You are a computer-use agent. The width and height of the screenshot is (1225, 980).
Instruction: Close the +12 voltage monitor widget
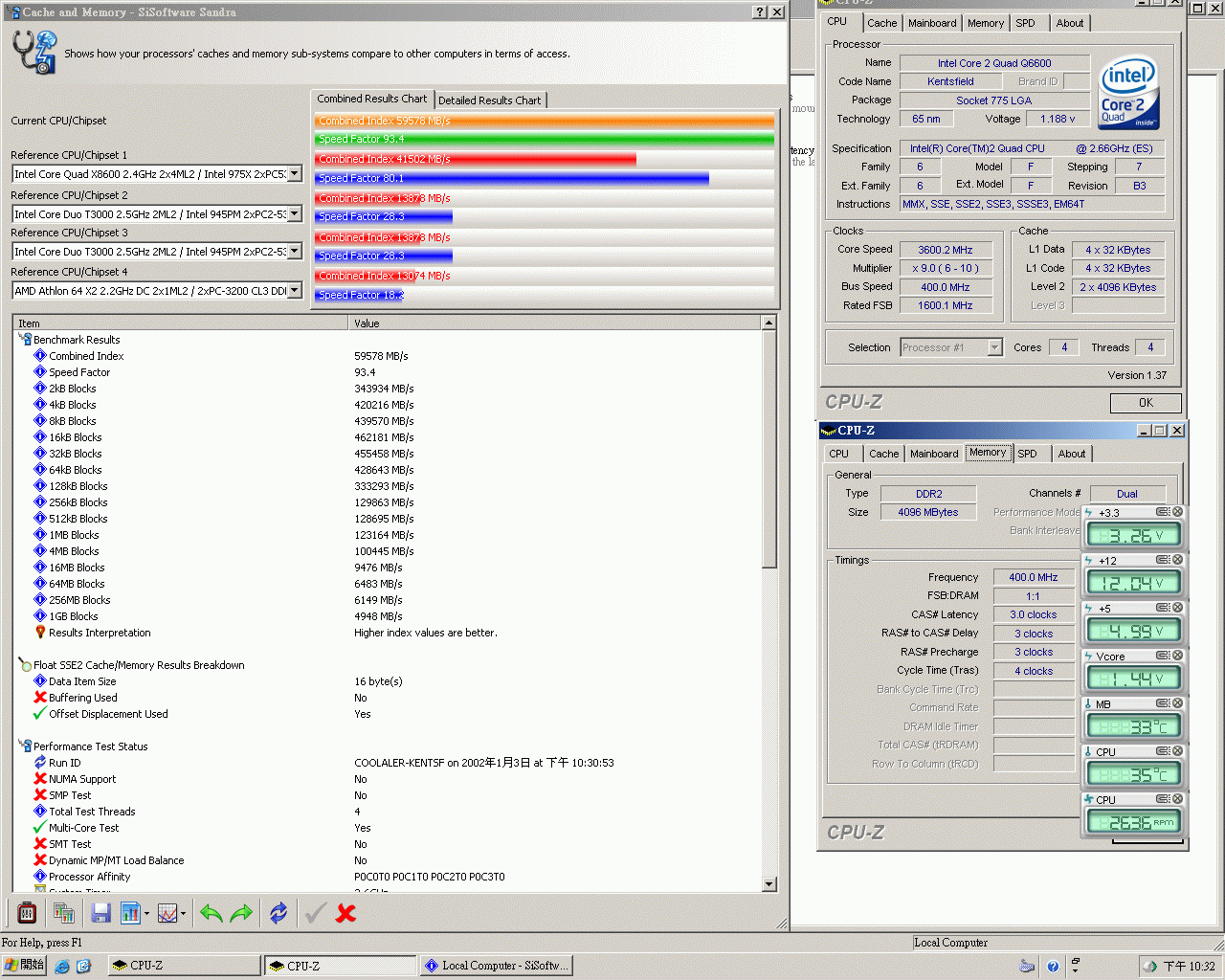point(1178,560)
